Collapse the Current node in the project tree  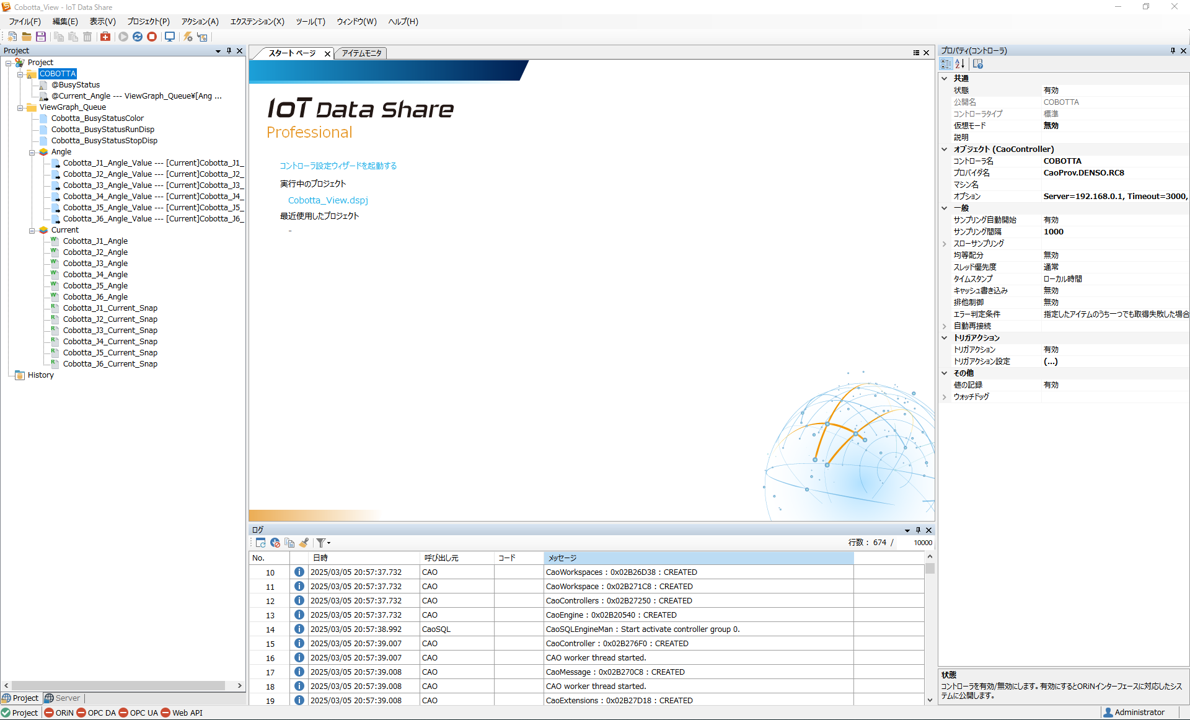coord(33,229)
